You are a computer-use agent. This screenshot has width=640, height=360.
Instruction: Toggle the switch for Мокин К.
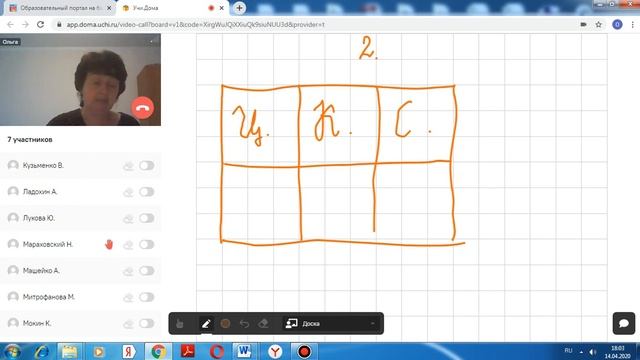coord(146,323)
